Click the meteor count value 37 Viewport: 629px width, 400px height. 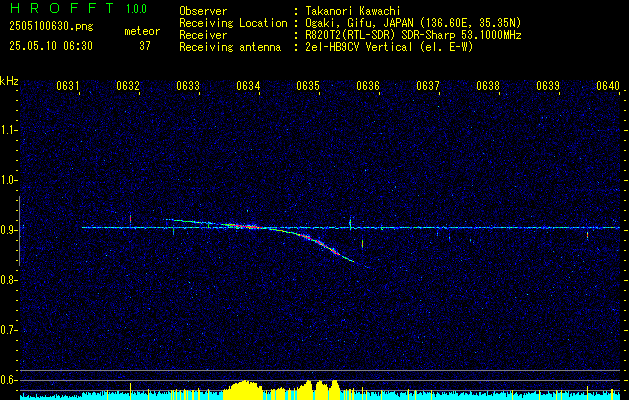(144, 46)
